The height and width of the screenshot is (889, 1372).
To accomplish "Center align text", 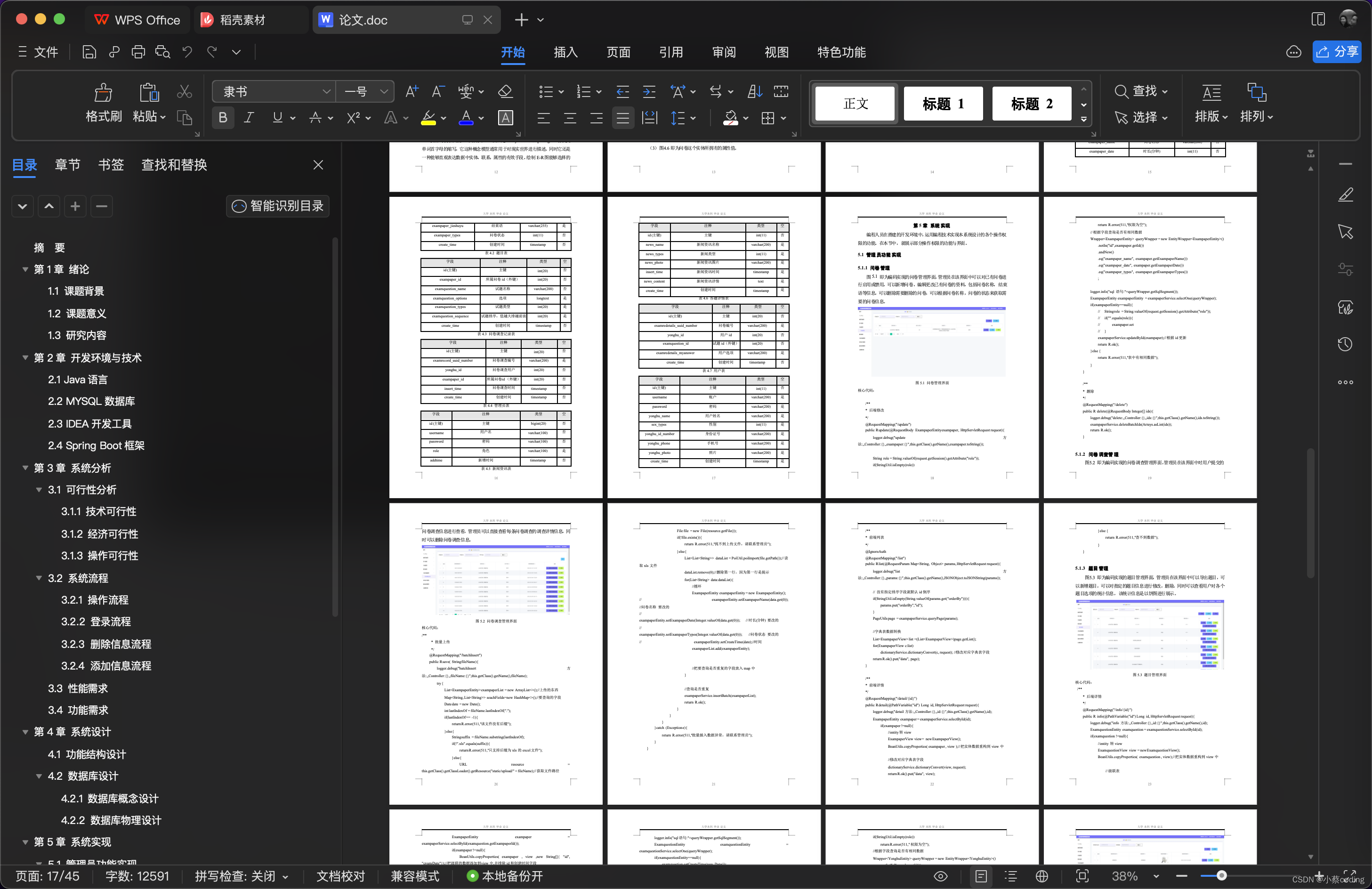I will tap(570, 118).
